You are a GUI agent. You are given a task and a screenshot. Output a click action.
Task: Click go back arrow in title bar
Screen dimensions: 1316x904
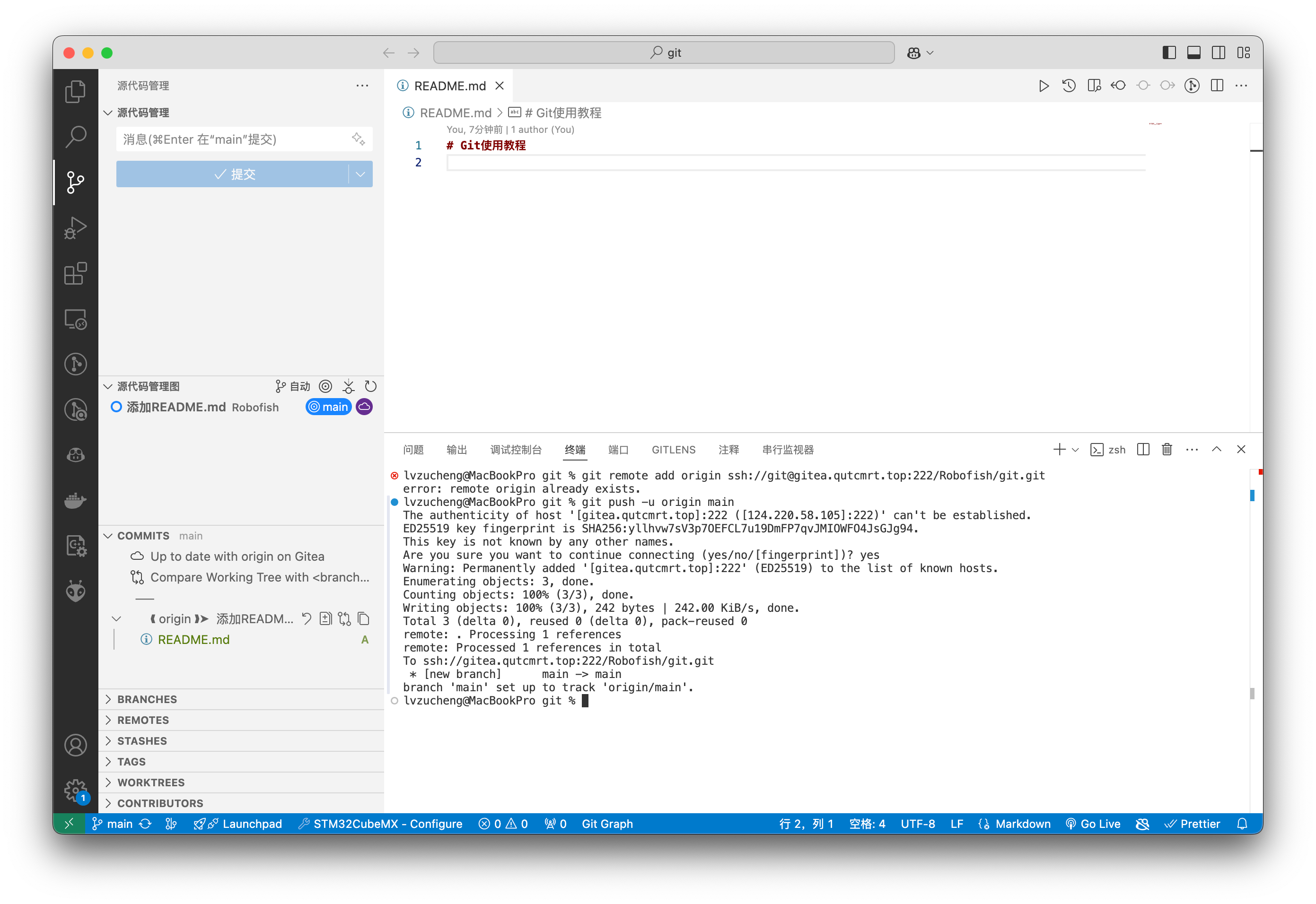pyautogui.click(x=388, y=52)
